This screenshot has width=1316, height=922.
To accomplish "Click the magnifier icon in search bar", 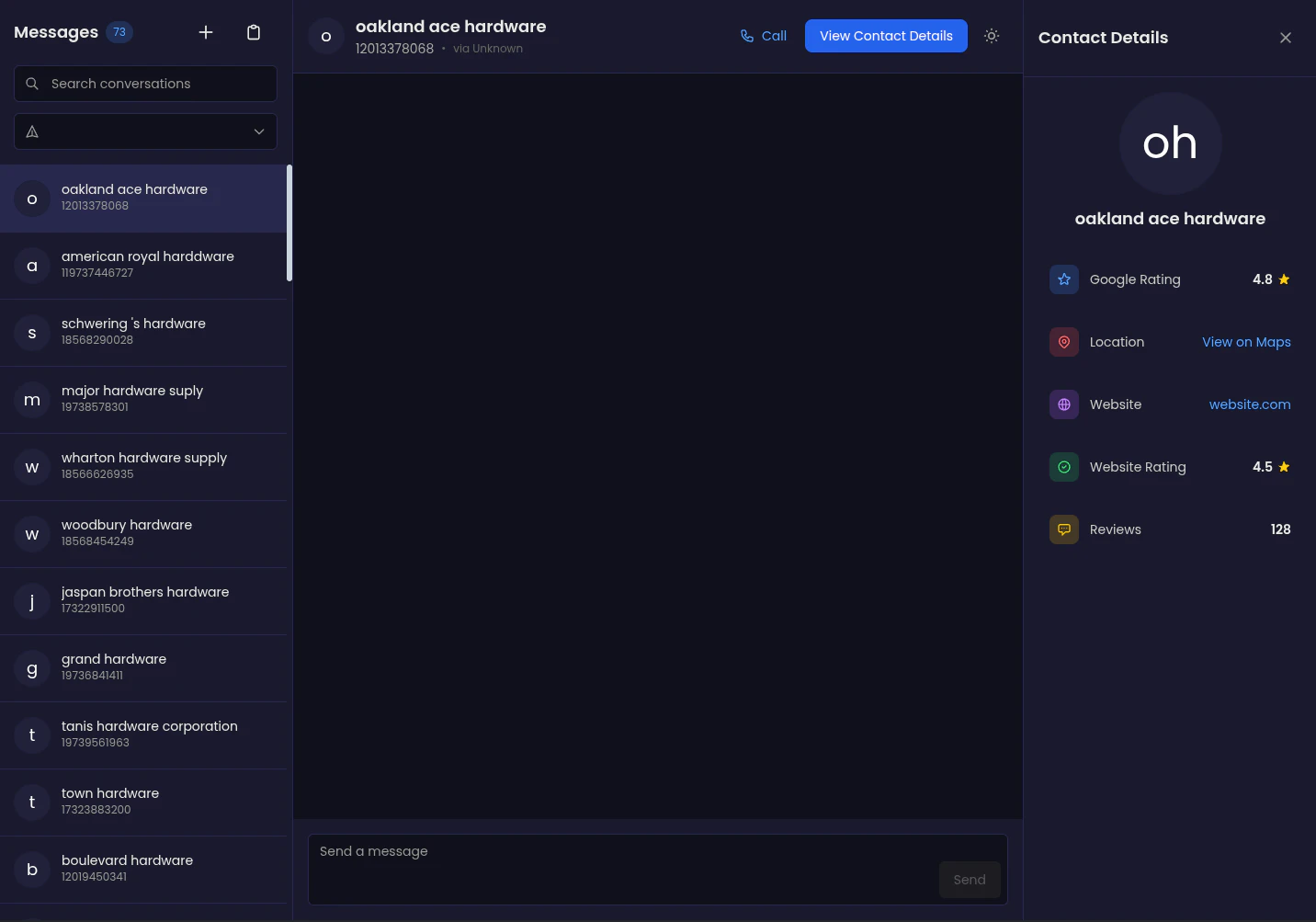I will click(x=32, y=84).
